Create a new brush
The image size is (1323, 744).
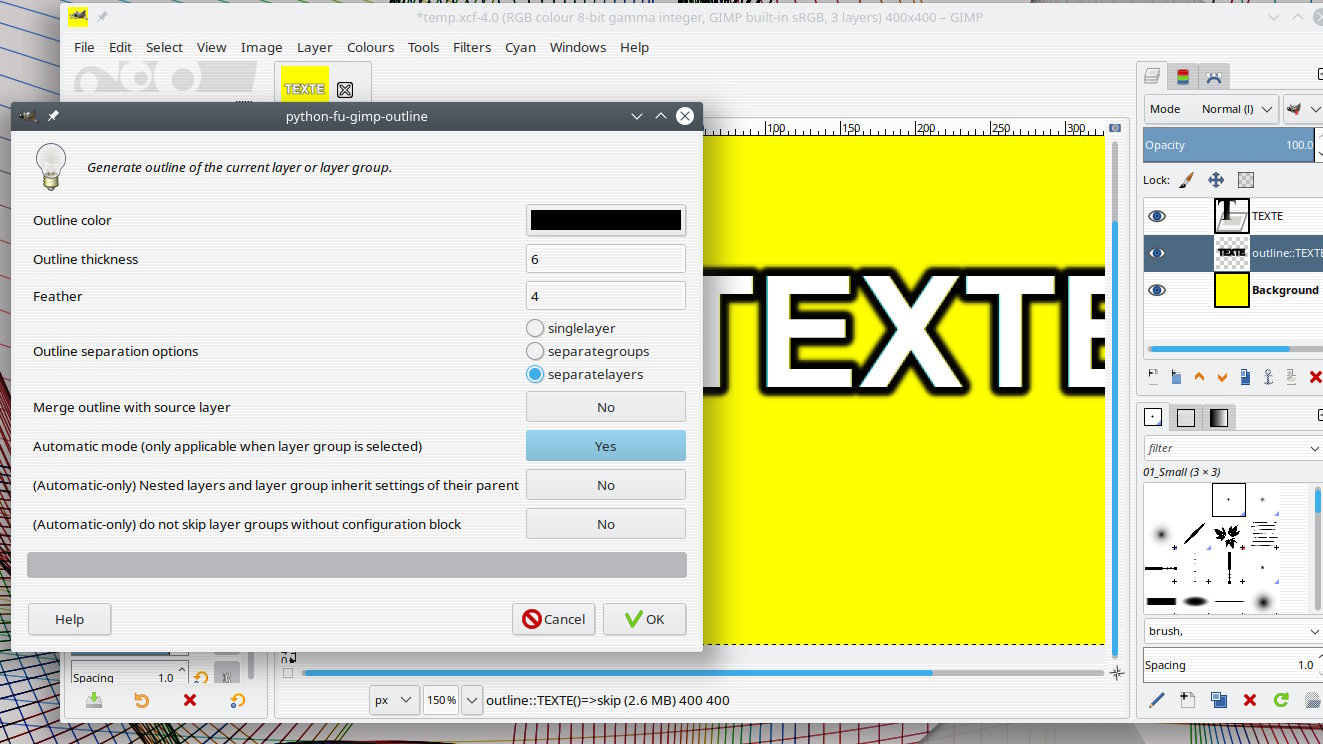tap(1188, 700)
